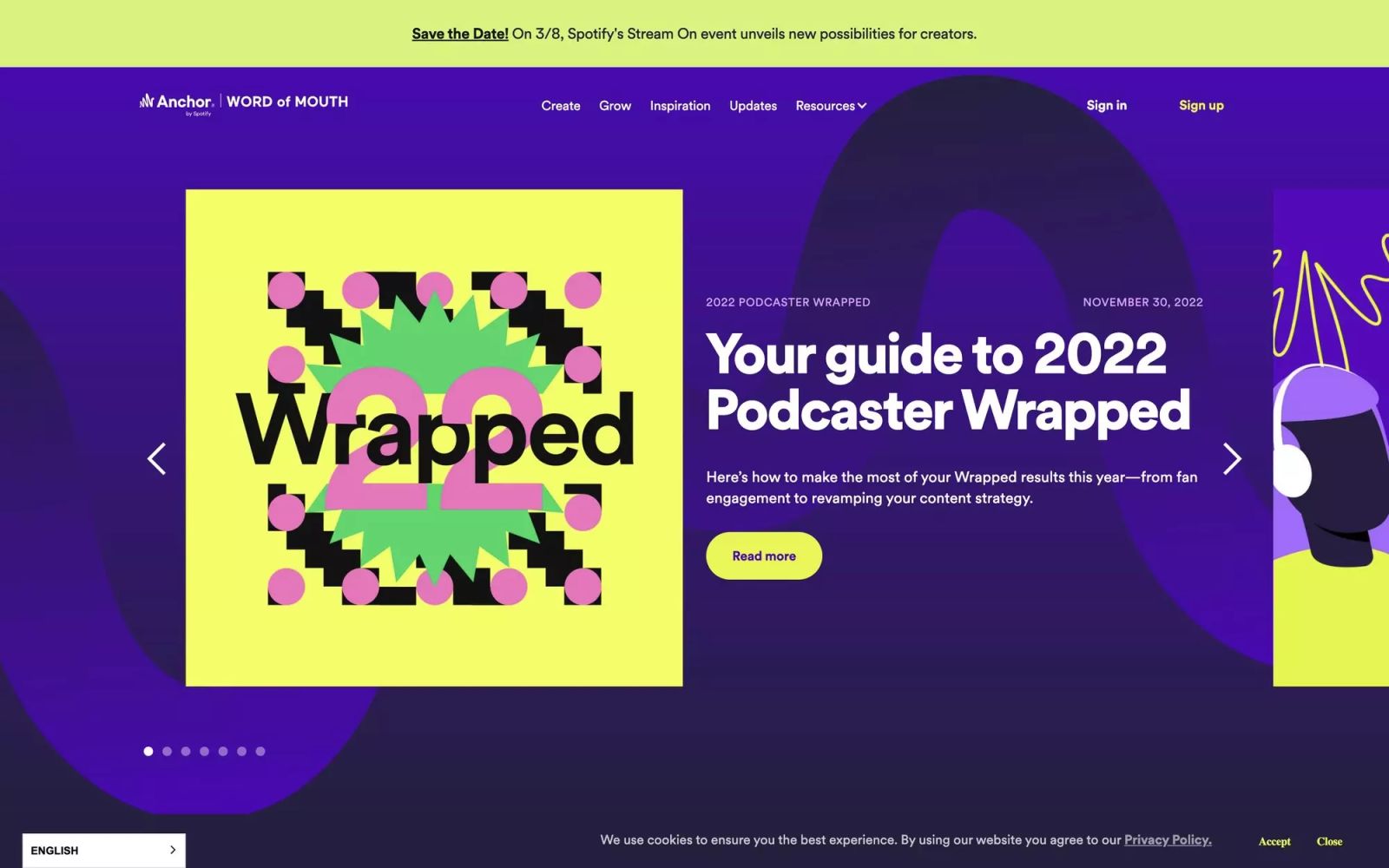Click the NOVEMBER 30, 2022 date text
Screen dimensions: 1389x868
tap(1142, 302)
